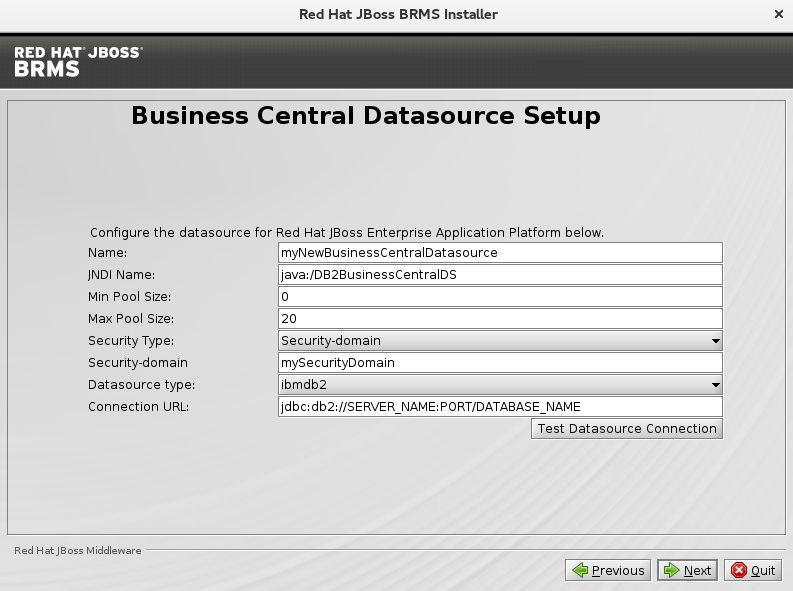Open the Datasource type dropdown

pyautogui.click(x=500, y=385)
